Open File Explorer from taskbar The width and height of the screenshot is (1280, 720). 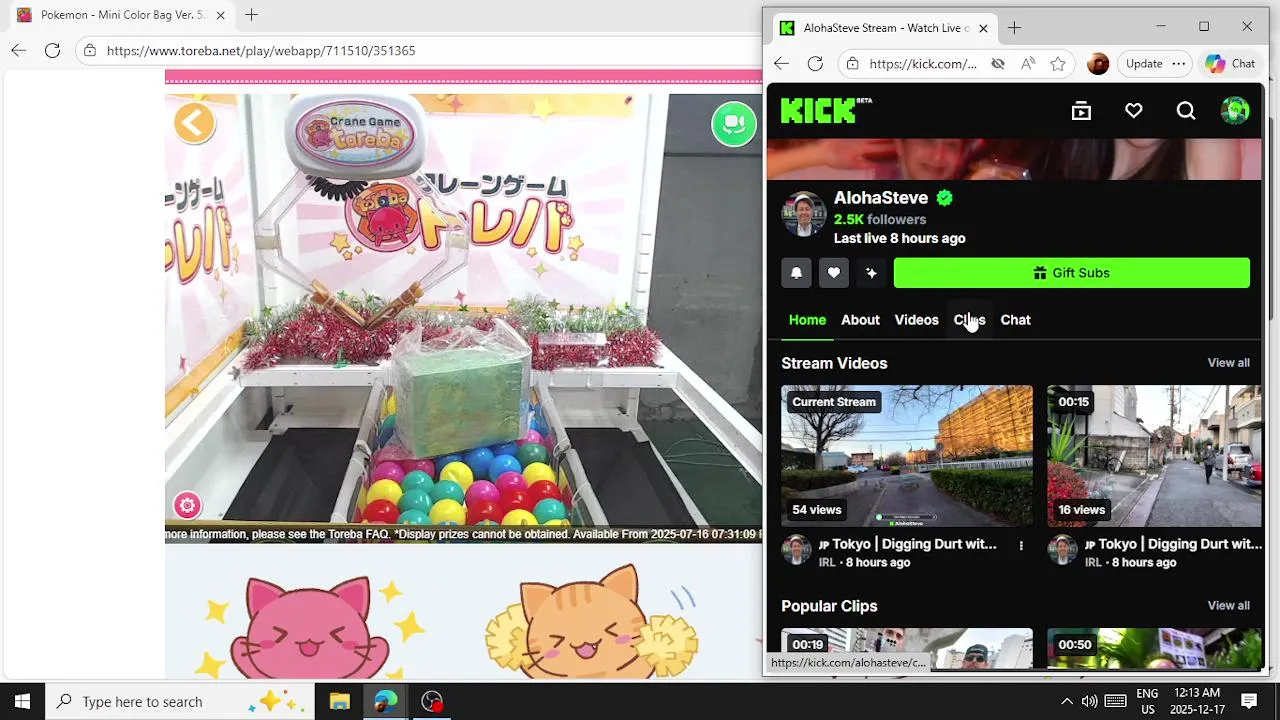[339, 701]
